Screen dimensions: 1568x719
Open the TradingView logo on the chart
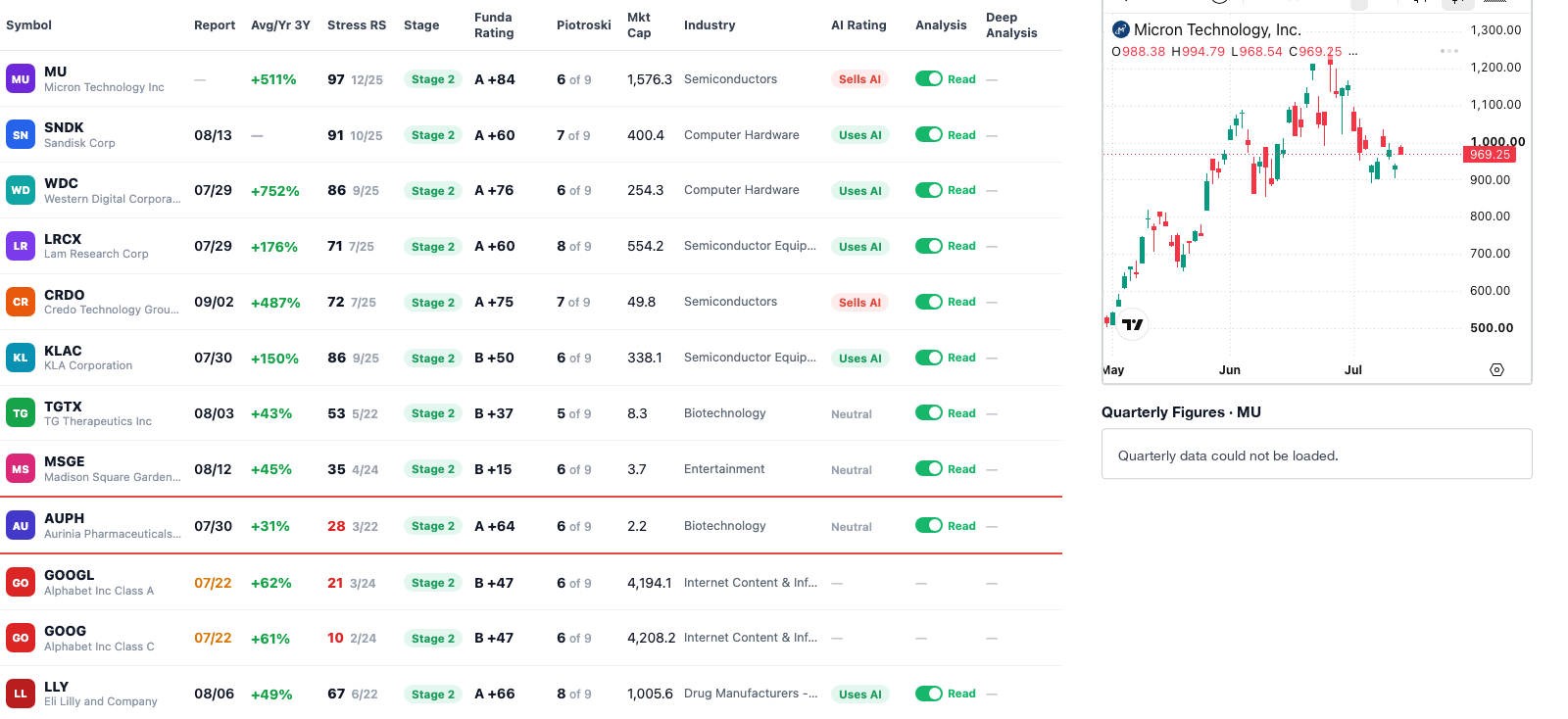[1133, 324]
